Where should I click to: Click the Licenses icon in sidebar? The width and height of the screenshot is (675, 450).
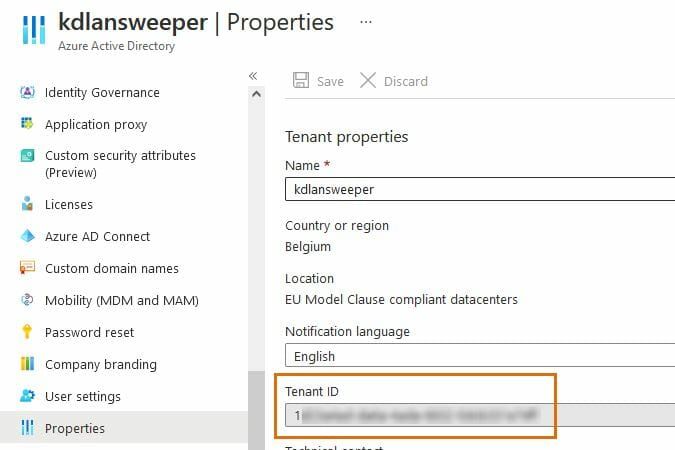27,204
